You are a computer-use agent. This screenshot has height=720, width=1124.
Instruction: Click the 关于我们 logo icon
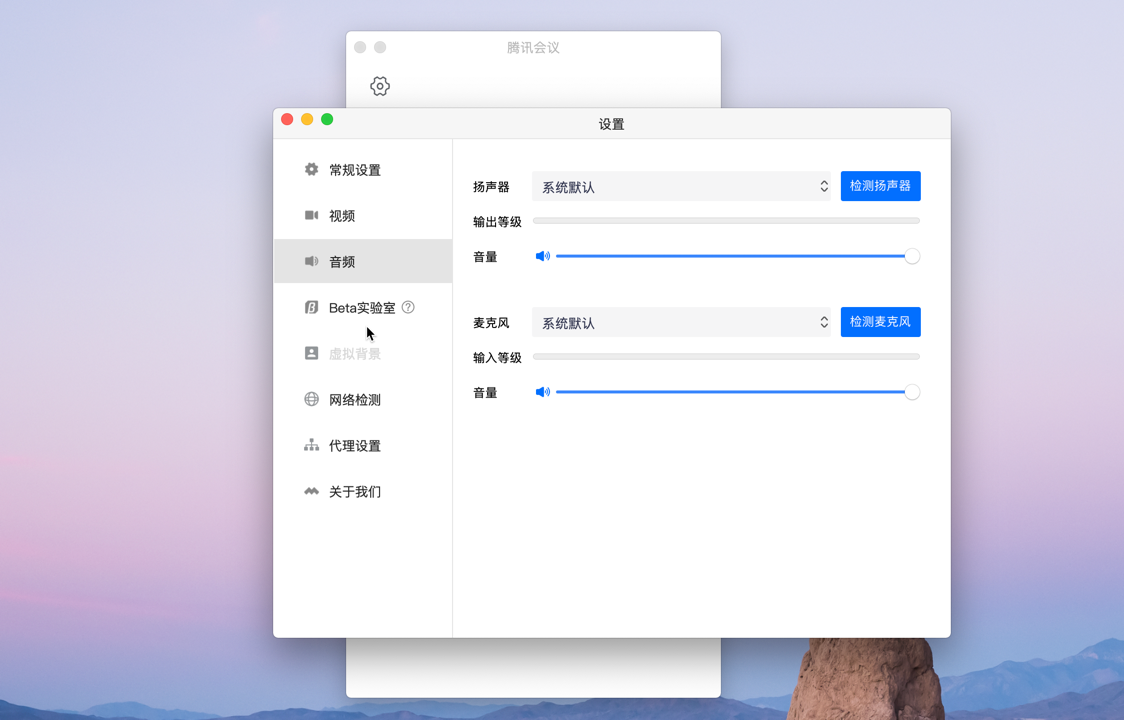(x=311, y=491)
